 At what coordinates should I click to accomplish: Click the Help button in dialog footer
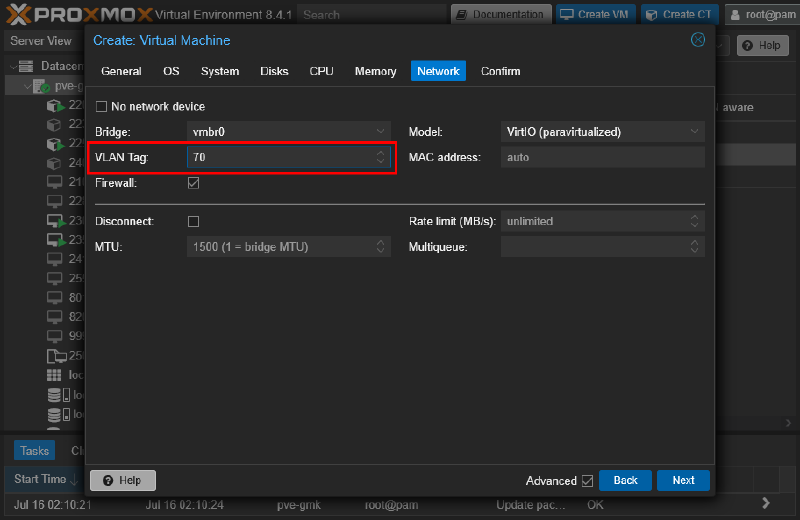tap(123, 480)
